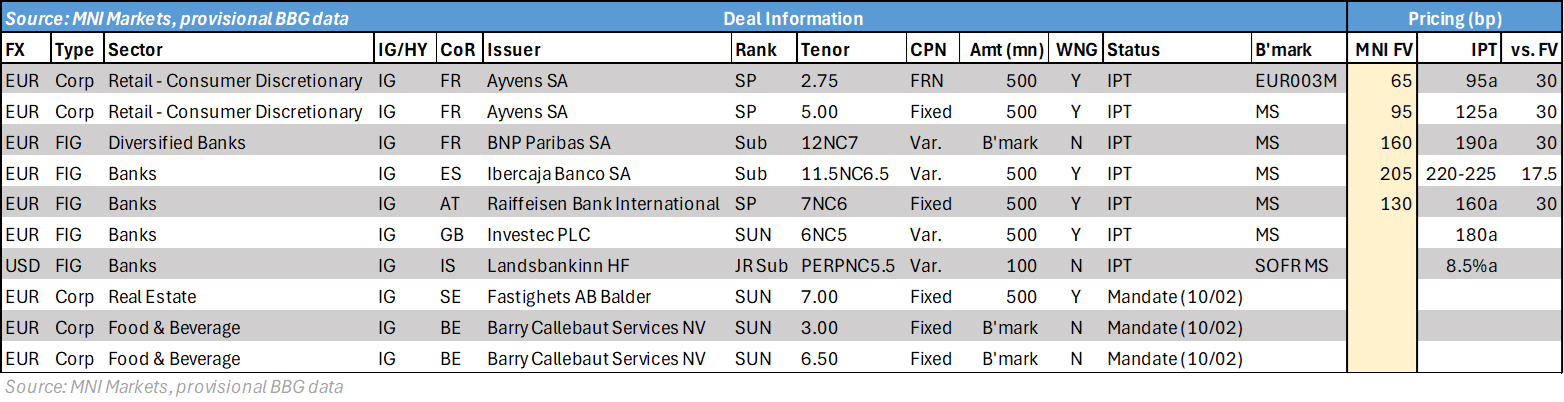Select the PERPNC5.5 tenor cell
The width and height of the screenshot is (1564, 402).
[848, 266]
